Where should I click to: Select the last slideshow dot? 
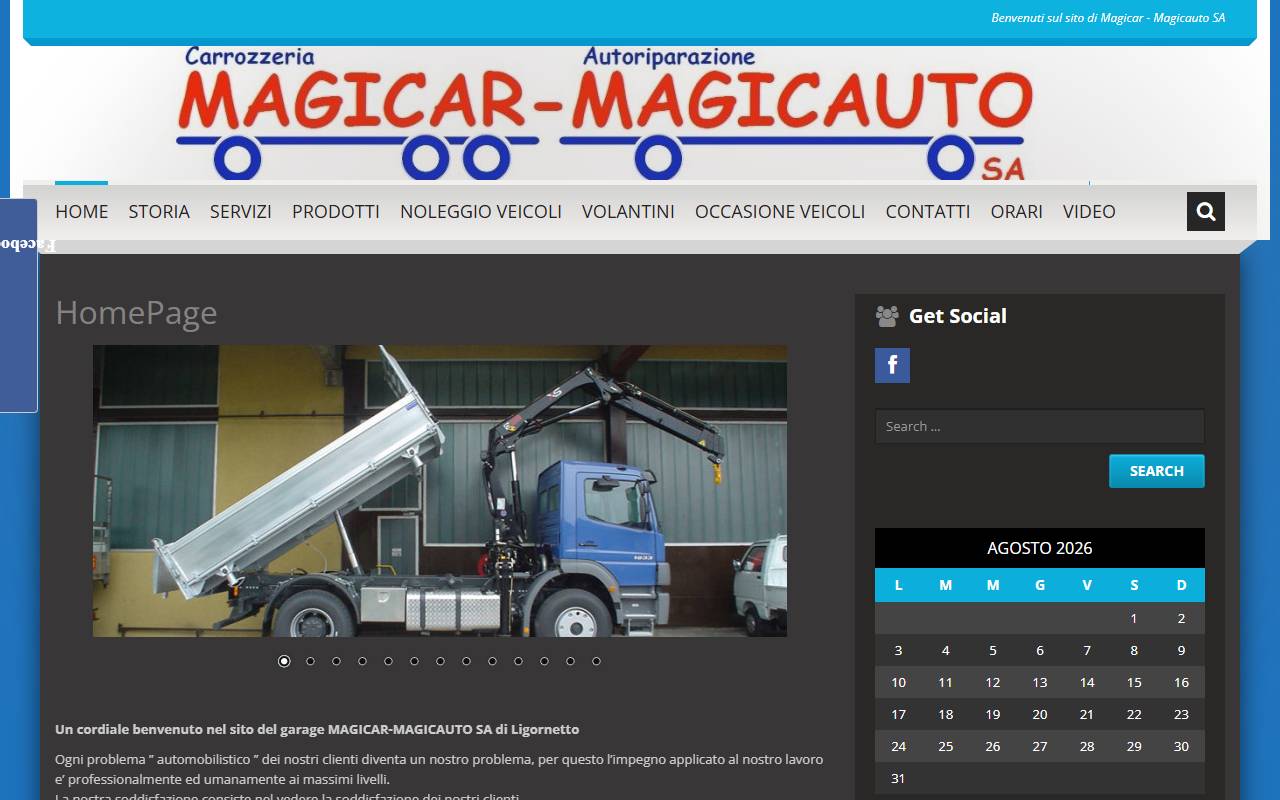(596, 661)
